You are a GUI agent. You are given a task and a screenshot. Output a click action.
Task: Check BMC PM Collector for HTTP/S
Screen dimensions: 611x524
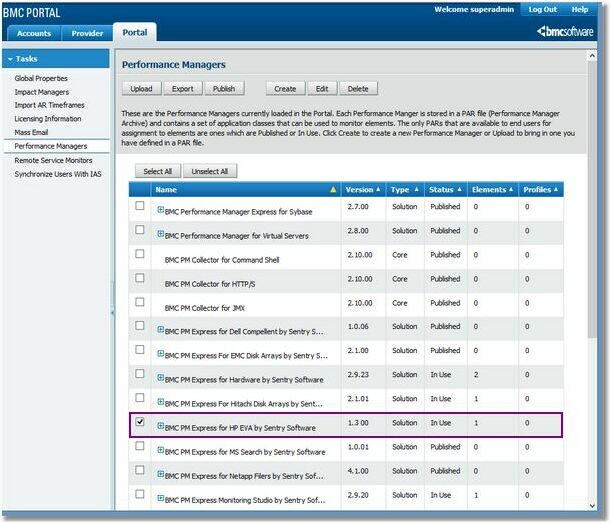pyautogui.click(x=140, y=278)
